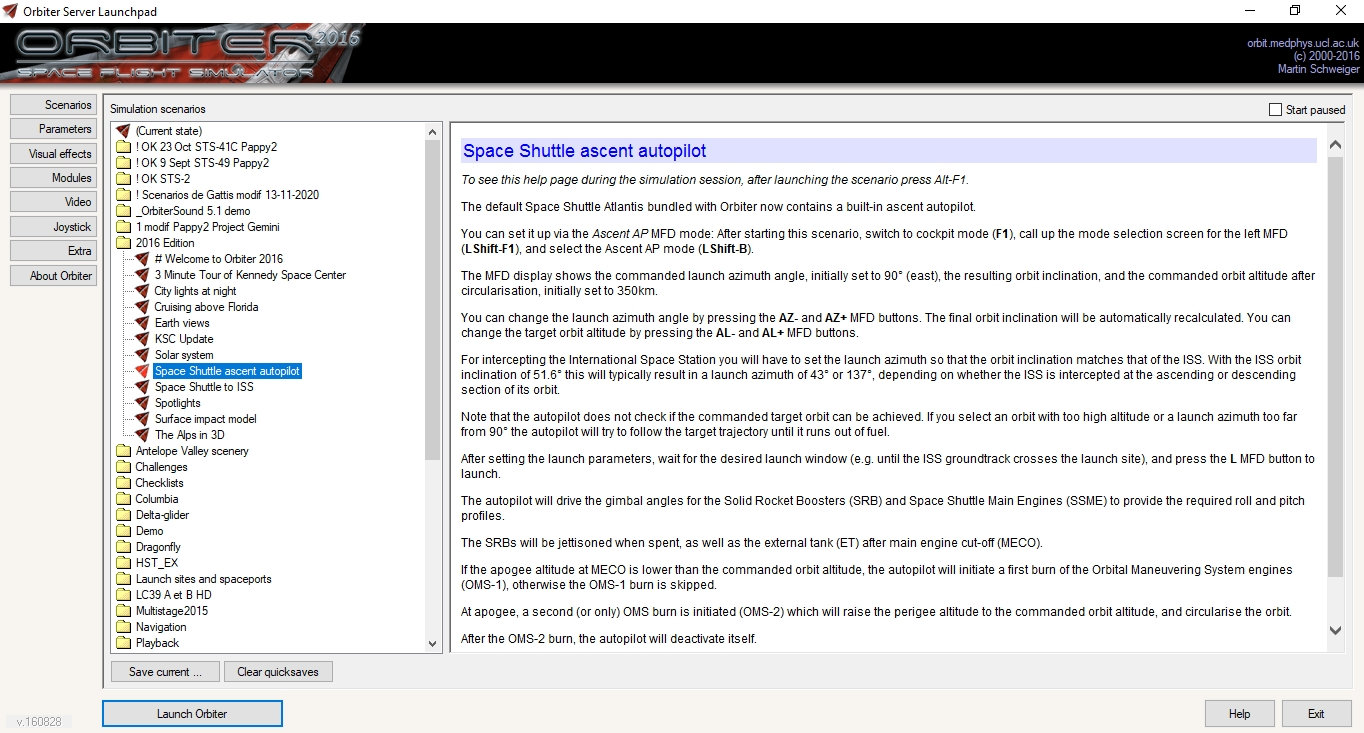The image size is (1364, 733).
Task: Click the '! OK STS-2' folder icon
Action: [123, 179]
